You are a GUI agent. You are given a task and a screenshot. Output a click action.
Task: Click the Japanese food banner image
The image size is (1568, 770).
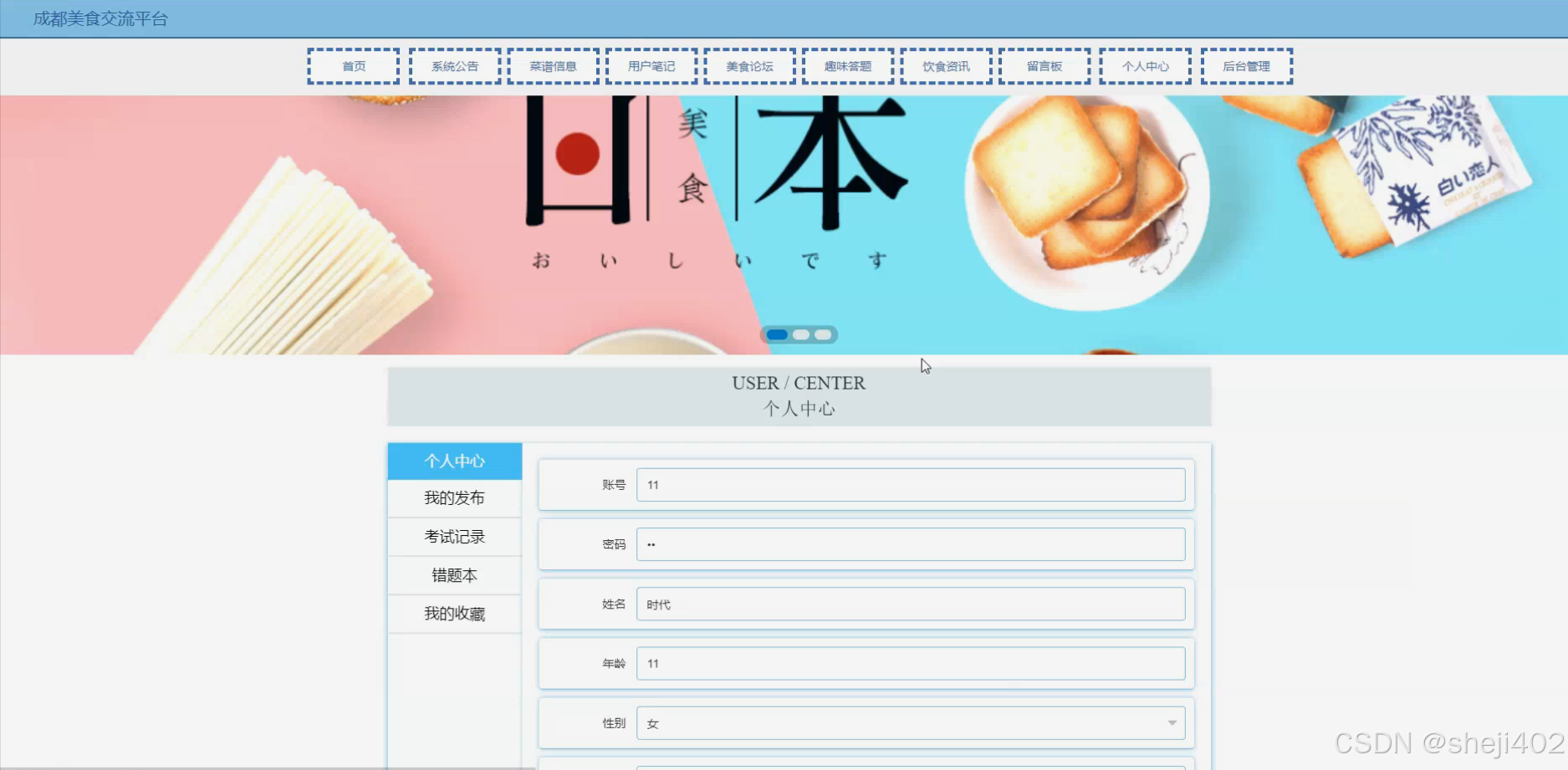click(x=784, y=225)
